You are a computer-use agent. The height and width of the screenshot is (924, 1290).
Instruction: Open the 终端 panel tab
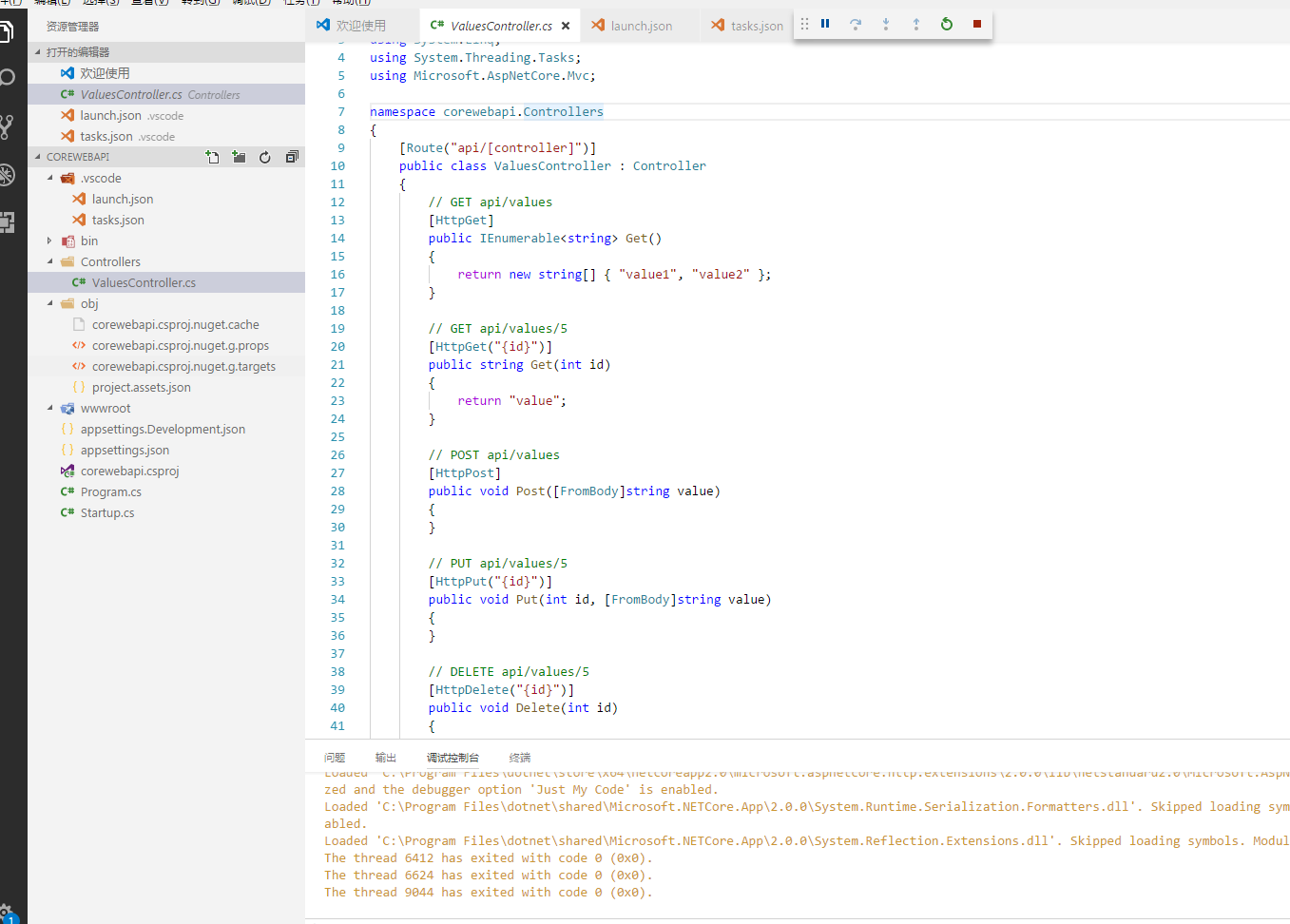click(520, 758)
